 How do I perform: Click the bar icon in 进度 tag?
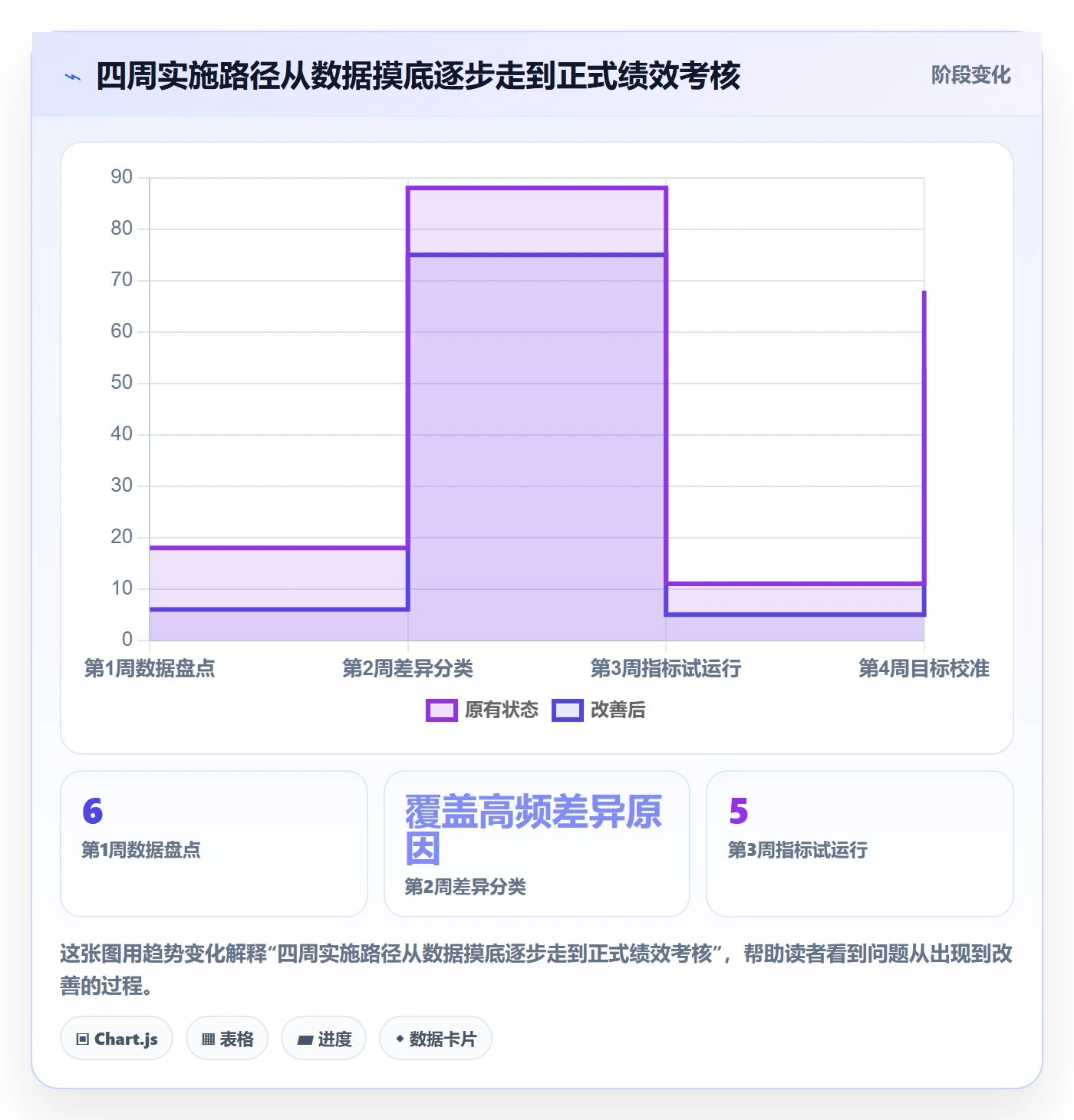tap(305, 1040)
